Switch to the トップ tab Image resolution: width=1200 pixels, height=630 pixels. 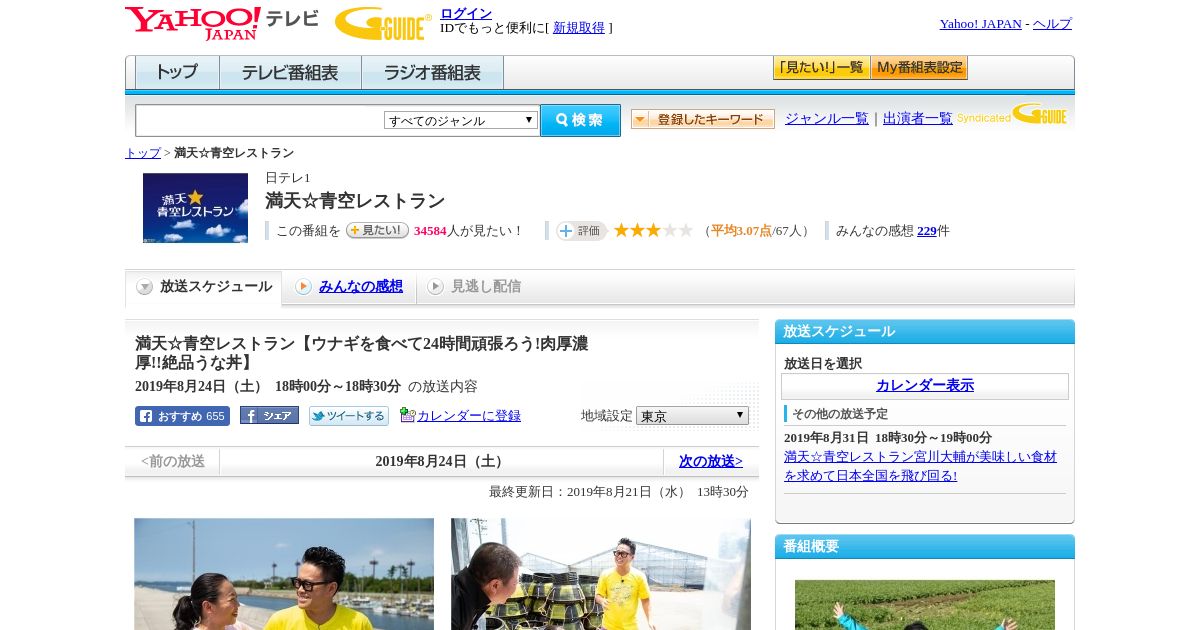(x=177, y=72)
